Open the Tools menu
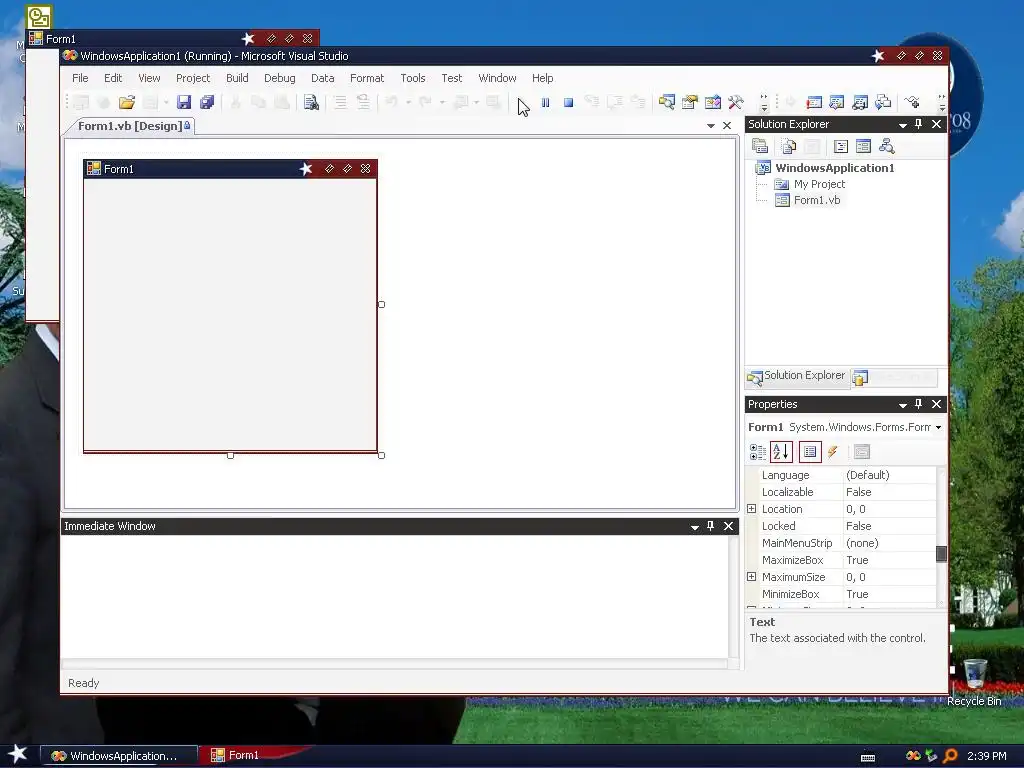The width and height of the screenshot is (1024, 768). 413,78
